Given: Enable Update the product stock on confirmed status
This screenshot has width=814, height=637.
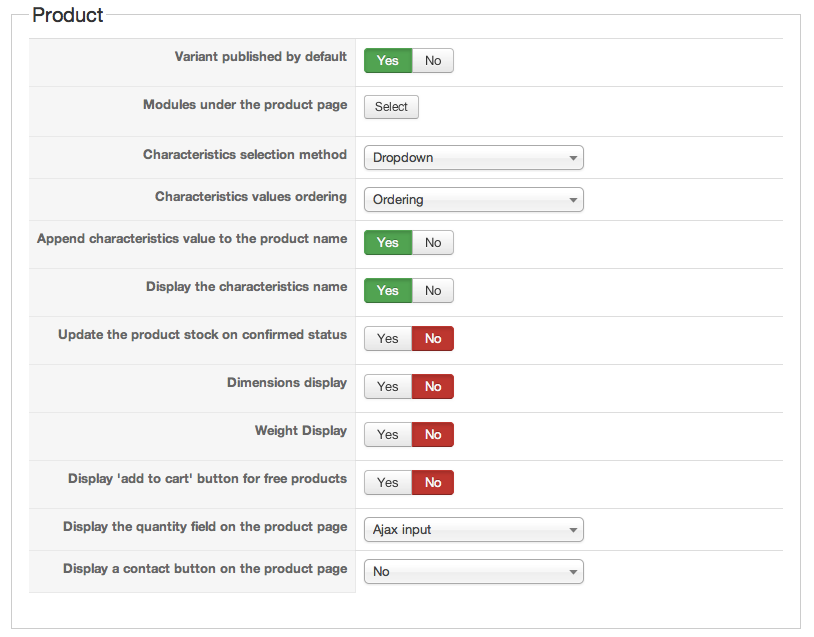Looking at the screenshot, I should click(x=388, y=339).
